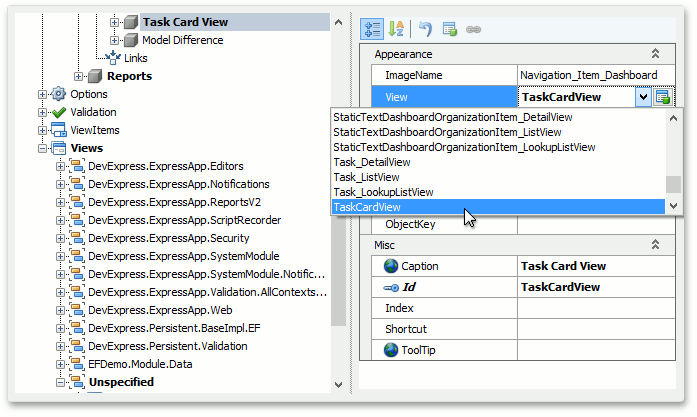The image size is (697, 417).
Task: Click the Links node icon
Action: [x=113, y=58]
